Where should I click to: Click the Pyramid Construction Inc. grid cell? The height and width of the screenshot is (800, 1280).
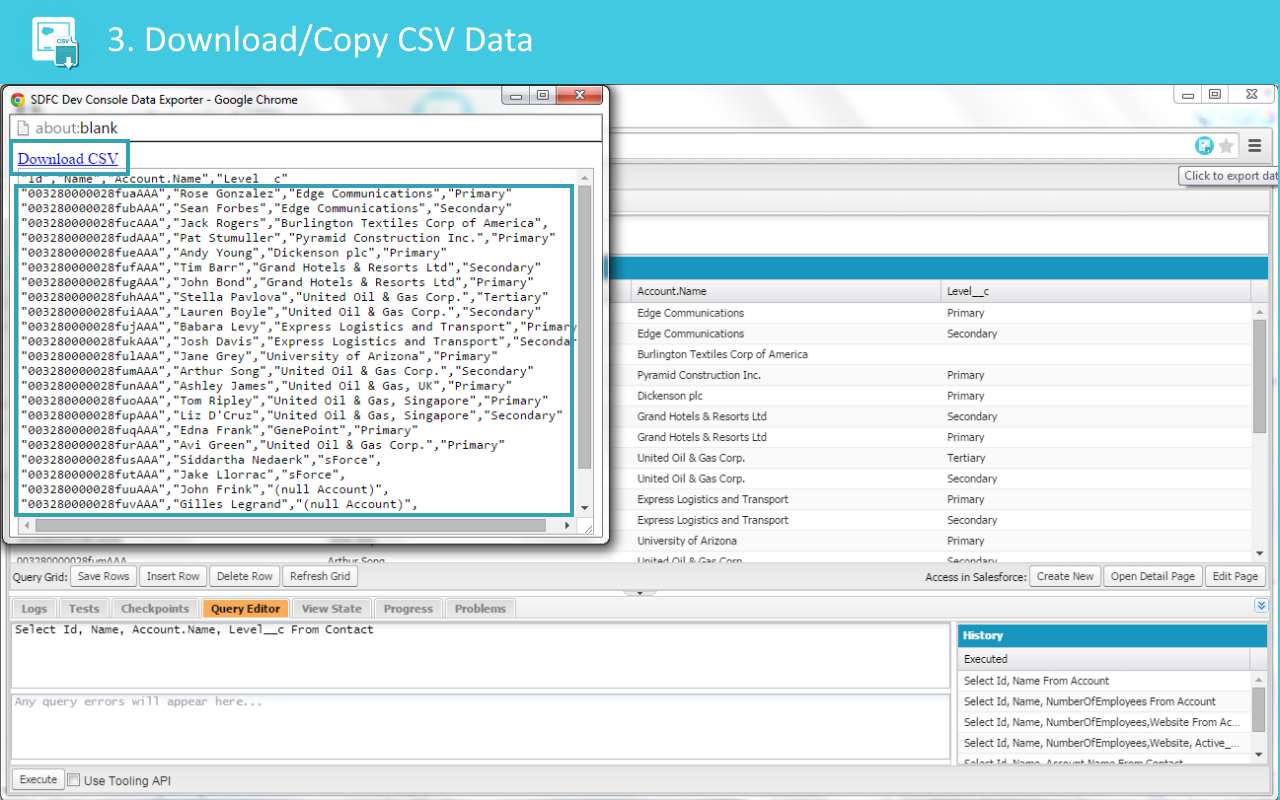pos(786,375)
